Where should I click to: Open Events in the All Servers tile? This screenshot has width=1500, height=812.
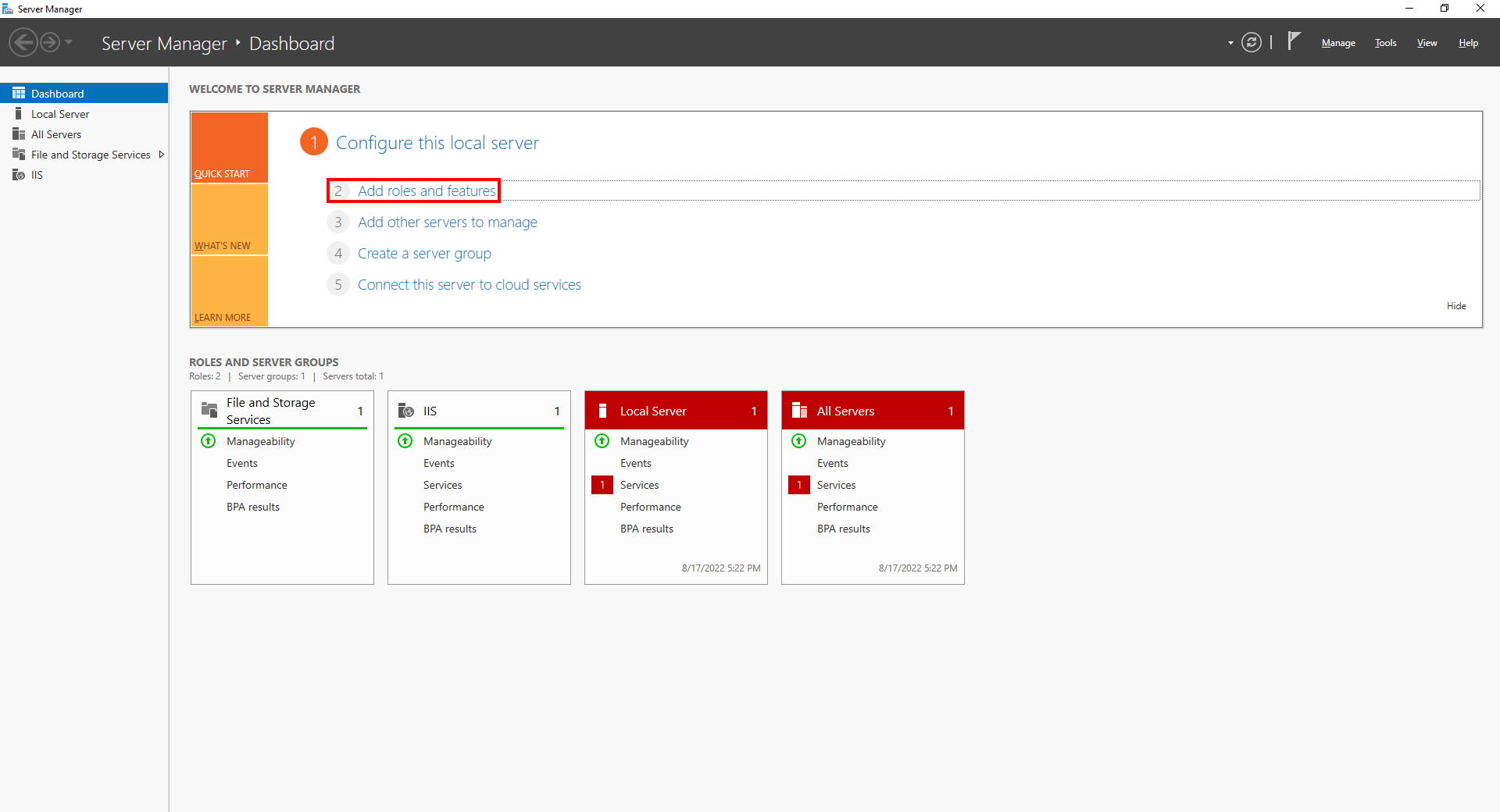(x=833, y=463)
